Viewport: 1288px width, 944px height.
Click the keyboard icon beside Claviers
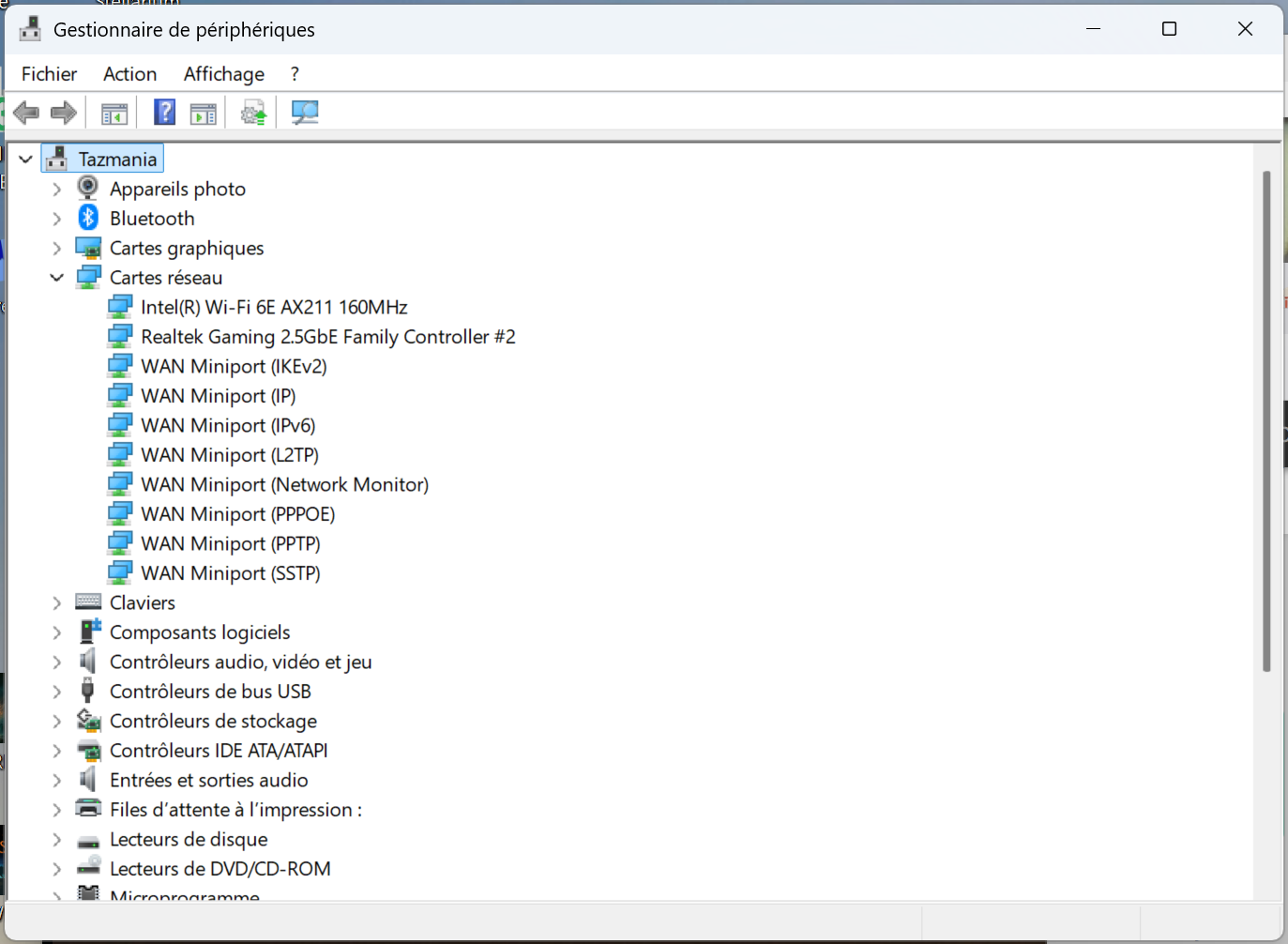point(88,601)
